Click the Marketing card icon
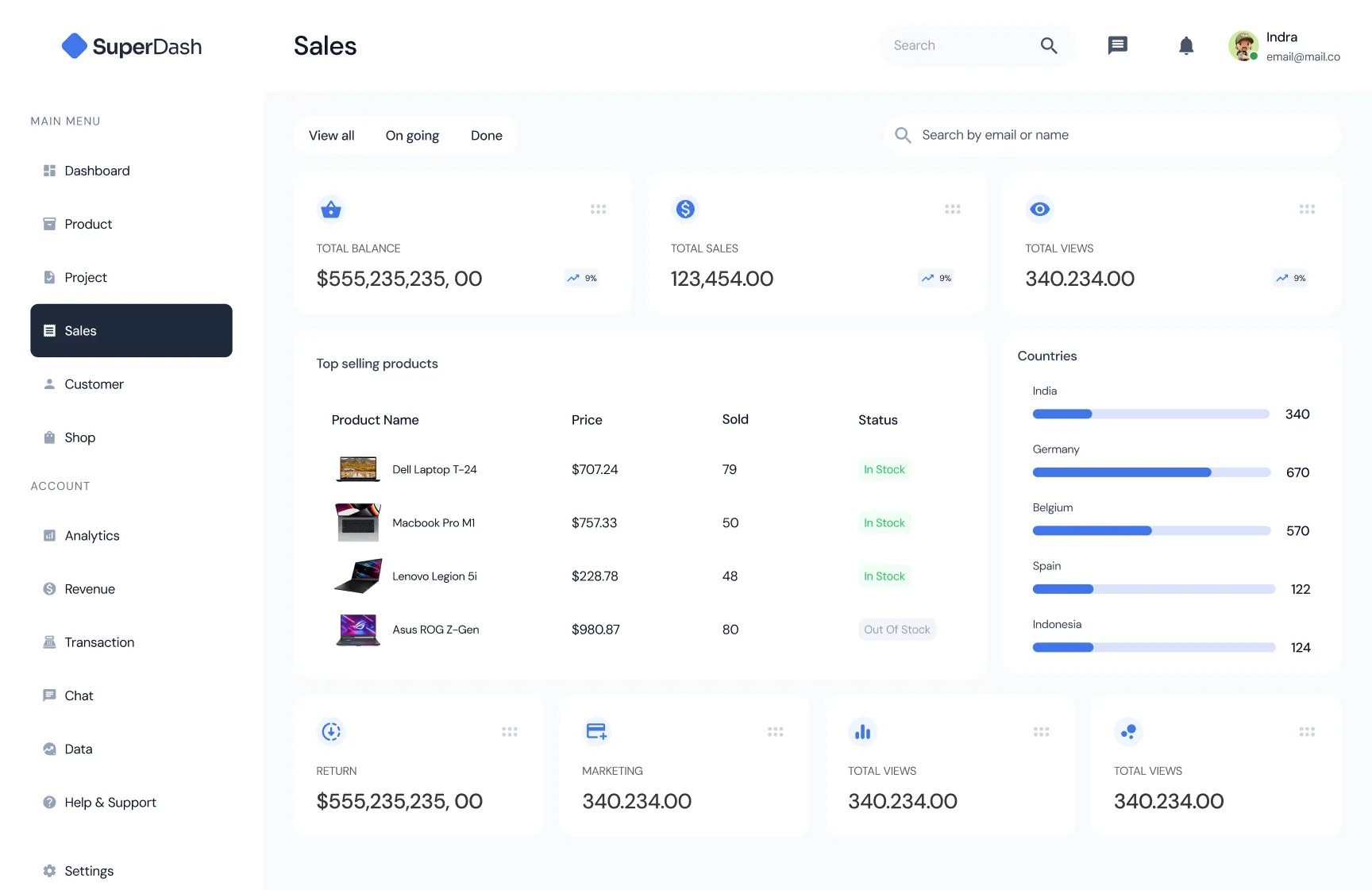Image resolution: width=1372 pixels, height=890 pixels. point(596,732)
